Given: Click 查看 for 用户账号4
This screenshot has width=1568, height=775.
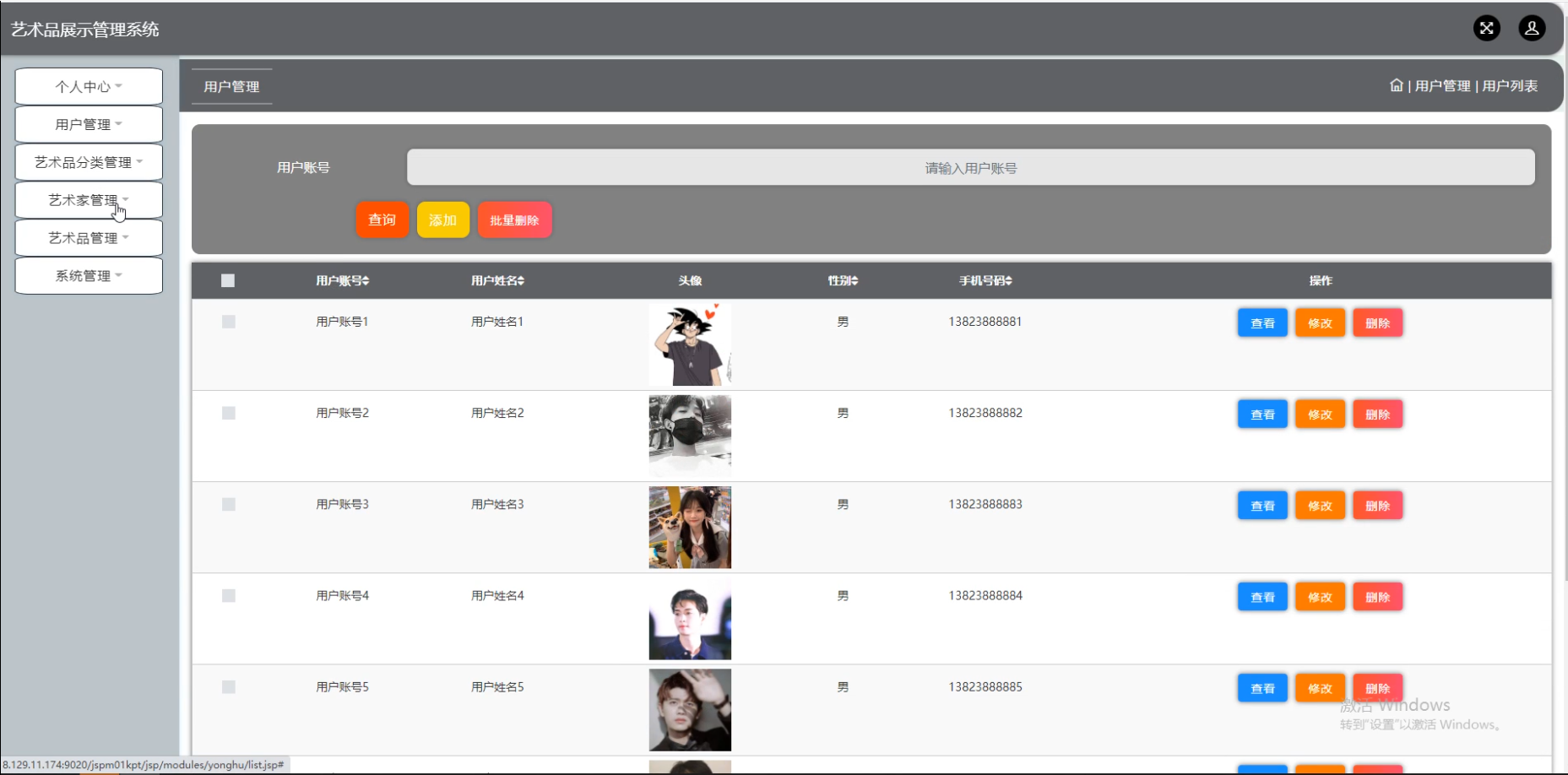Looking at the screenshot, I should click(1262, 596).
